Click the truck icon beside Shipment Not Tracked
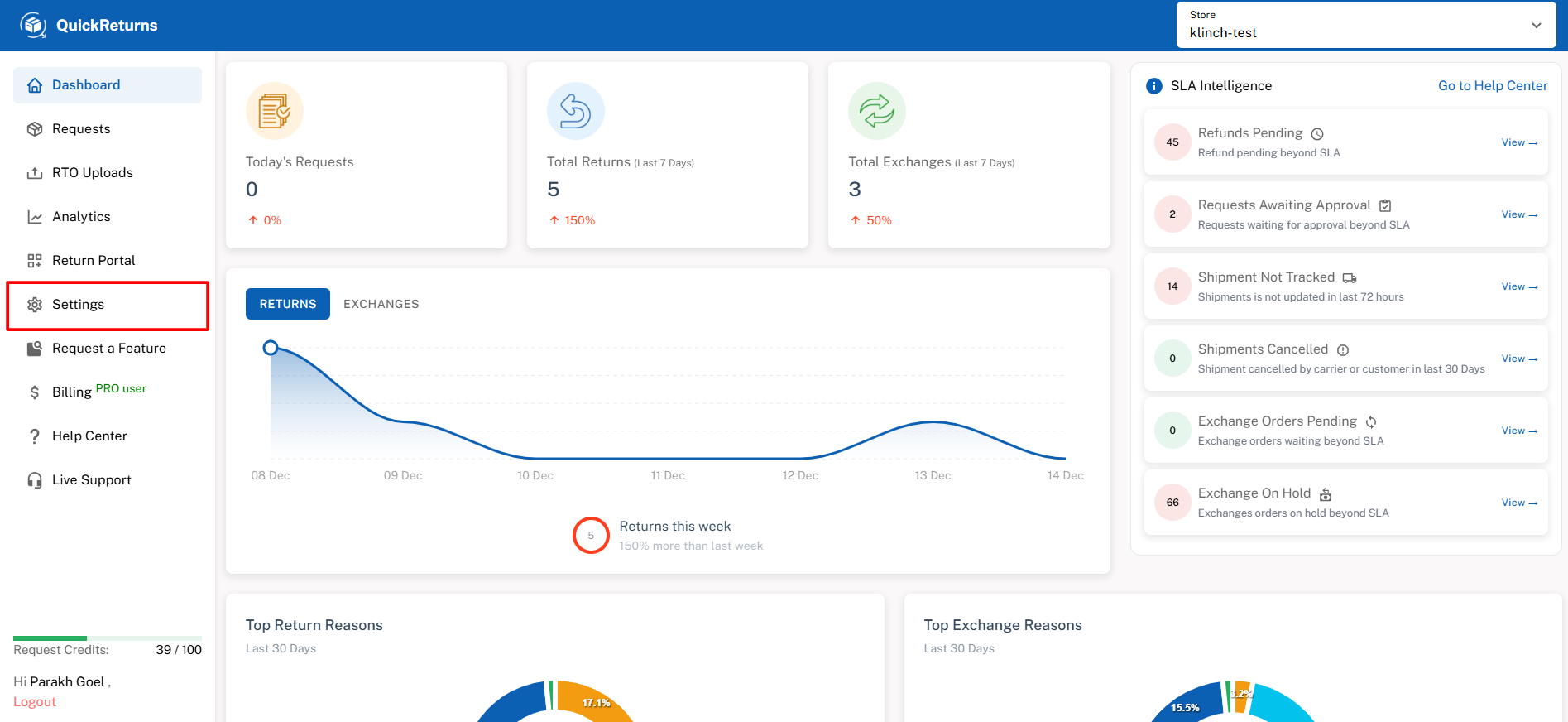Viewport: 1568px width, 722px height. pos(1350,278)
